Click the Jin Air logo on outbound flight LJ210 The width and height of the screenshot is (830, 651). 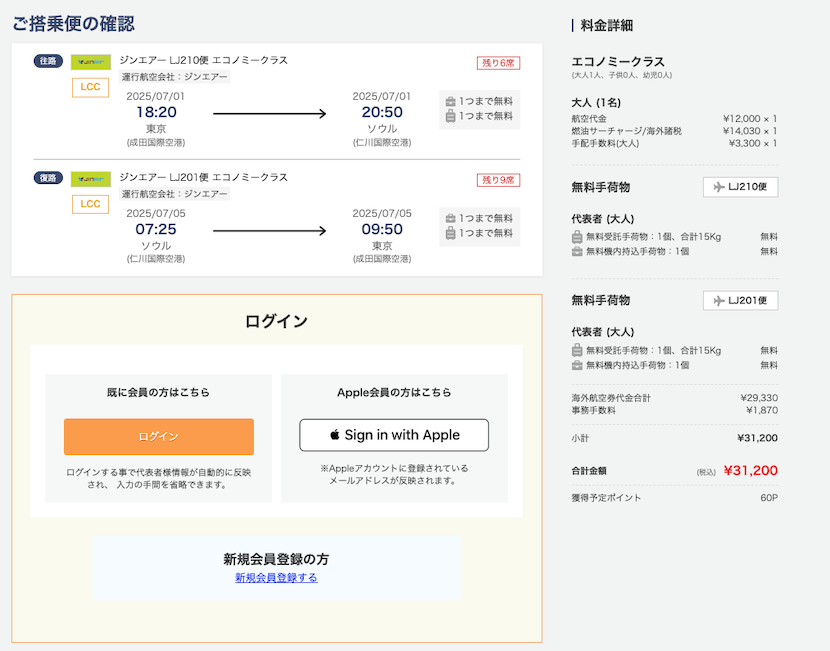pyautogui.click(x=90, y=62)
